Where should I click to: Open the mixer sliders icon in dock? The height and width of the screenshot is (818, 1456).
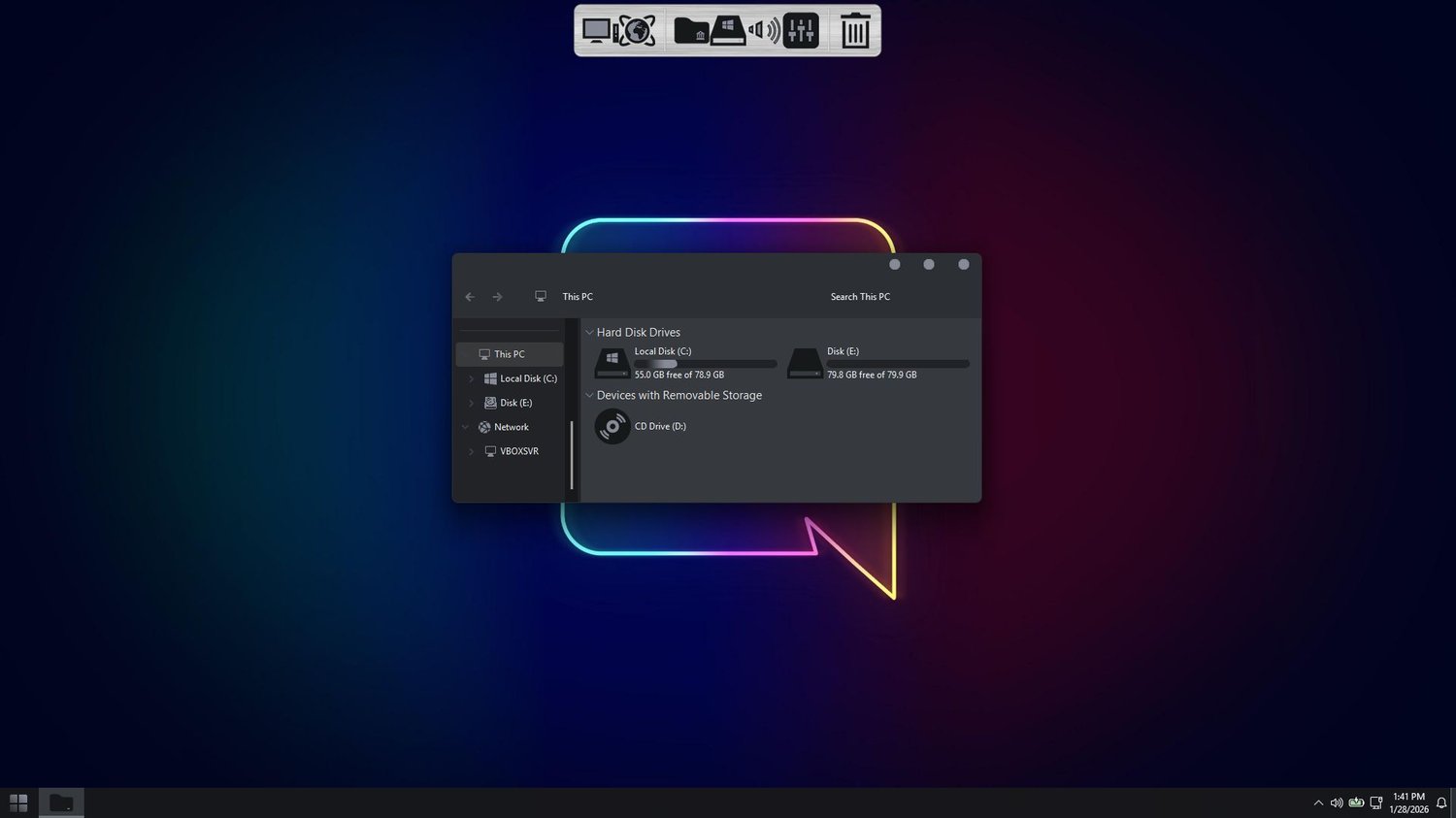click(x=801, y=30)
